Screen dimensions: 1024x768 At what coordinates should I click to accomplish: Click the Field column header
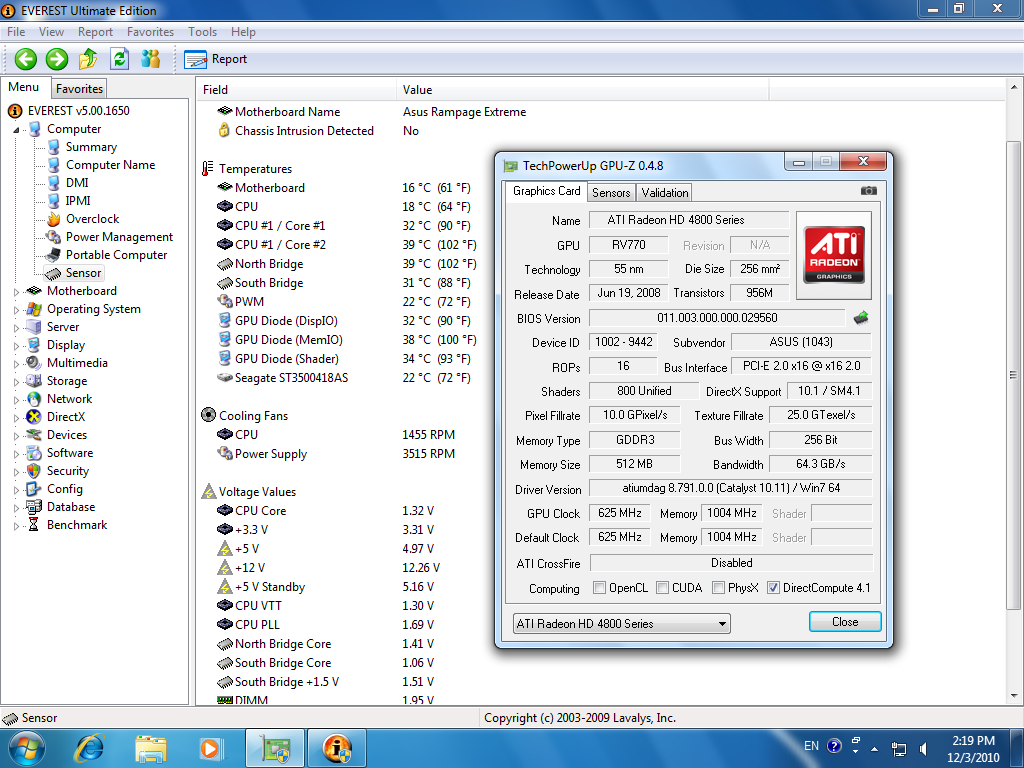pos(296,89)
